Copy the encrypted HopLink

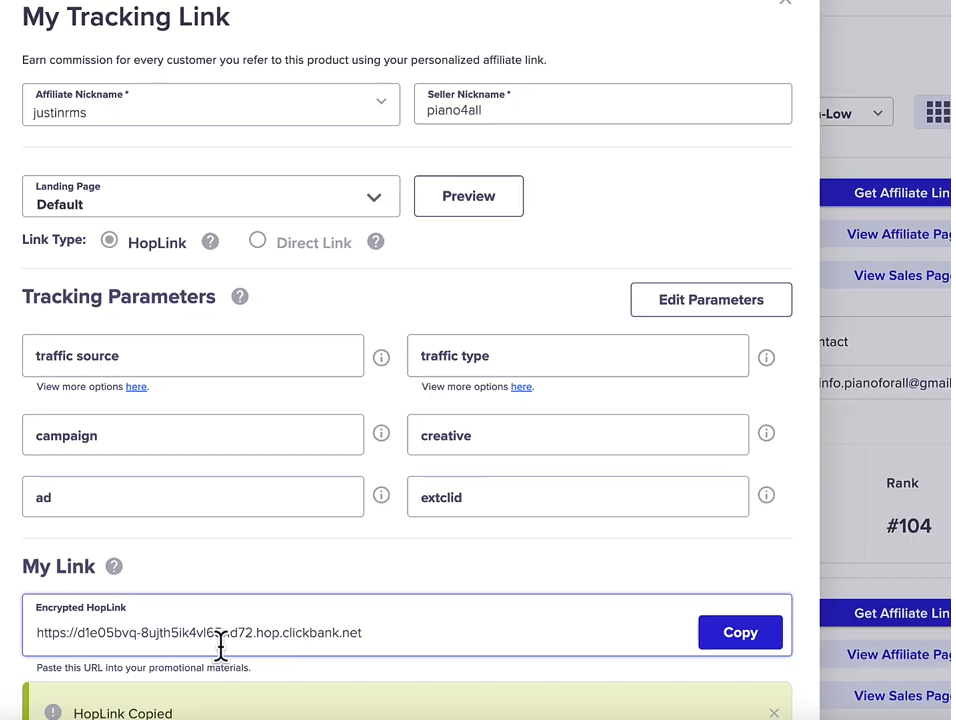point(740,632)
